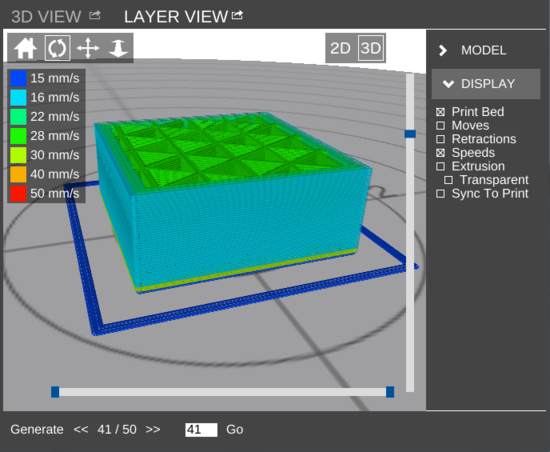
Task: Click the 22 mm/s teal-green swatch
Action: [x=18, y=117]
